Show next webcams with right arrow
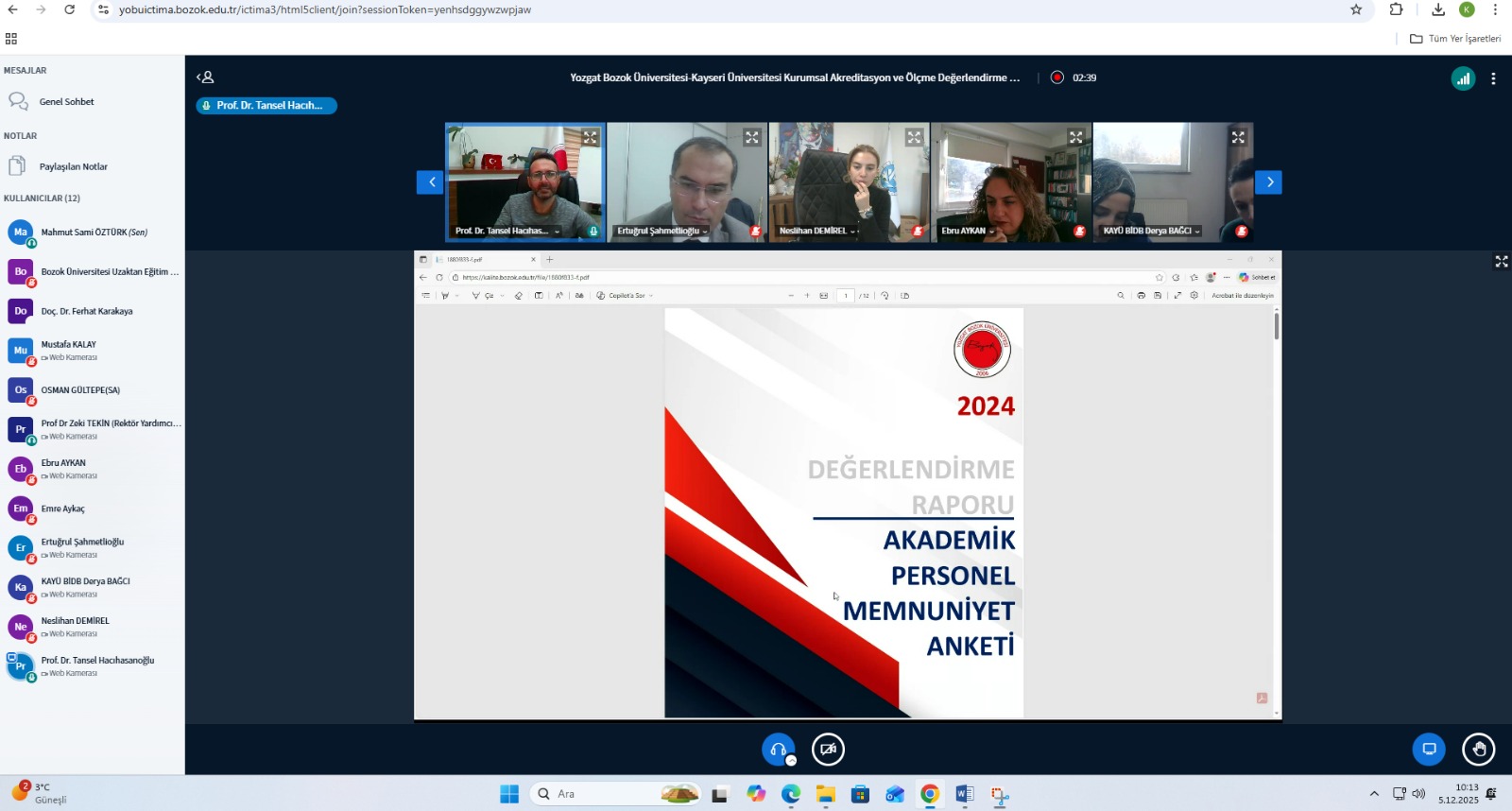The image size is (1512, 811). coord(1268,182)
